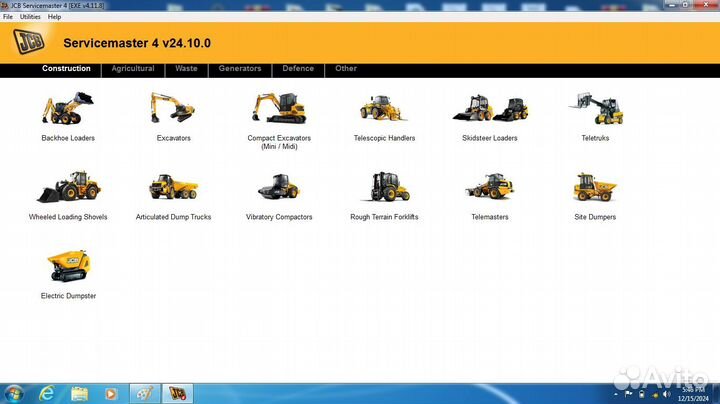The image size is (720, 404).
Task: Select JCB Servicemaster taskbar button
Action: pos(178,394)
